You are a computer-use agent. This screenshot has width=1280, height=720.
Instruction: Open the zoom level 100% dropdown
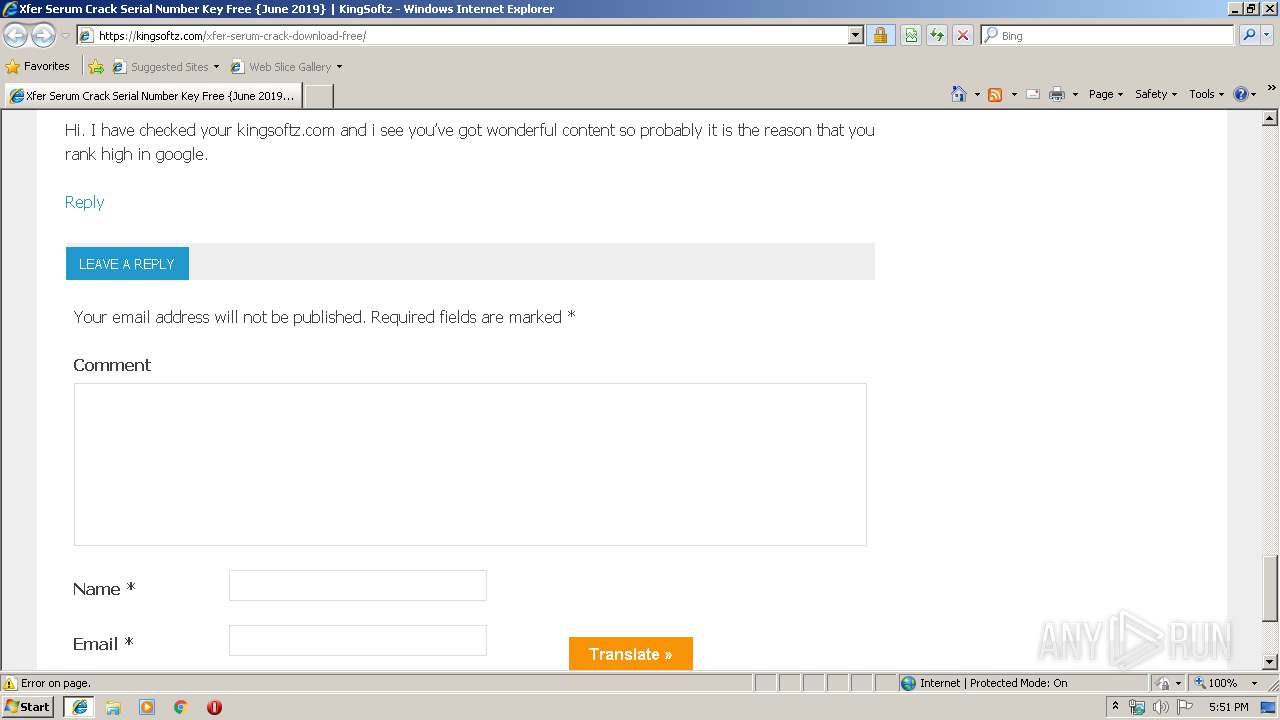[1254, 683]
